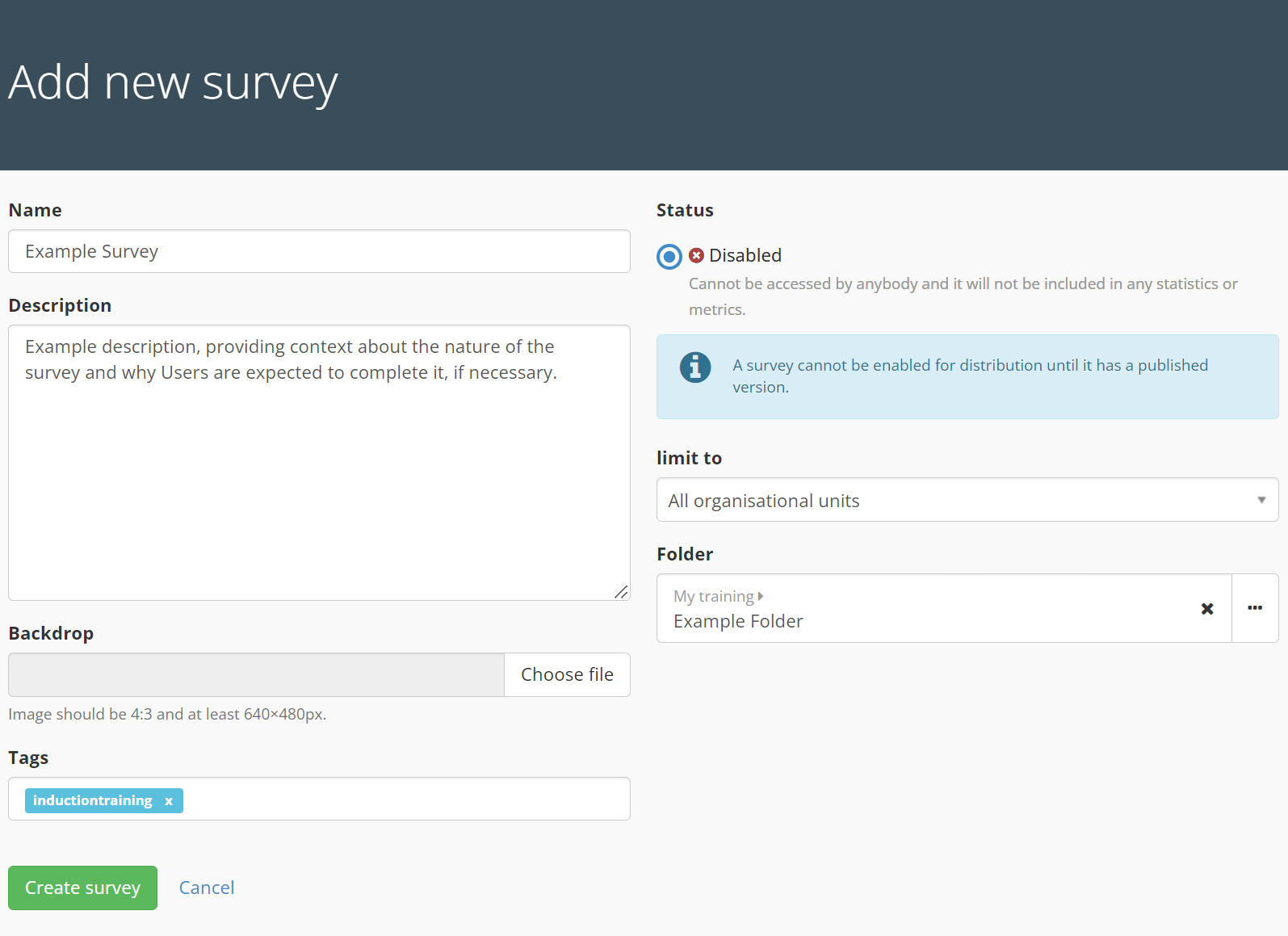
Task: Grab the Description textarea resize handle
Action: 620,592
